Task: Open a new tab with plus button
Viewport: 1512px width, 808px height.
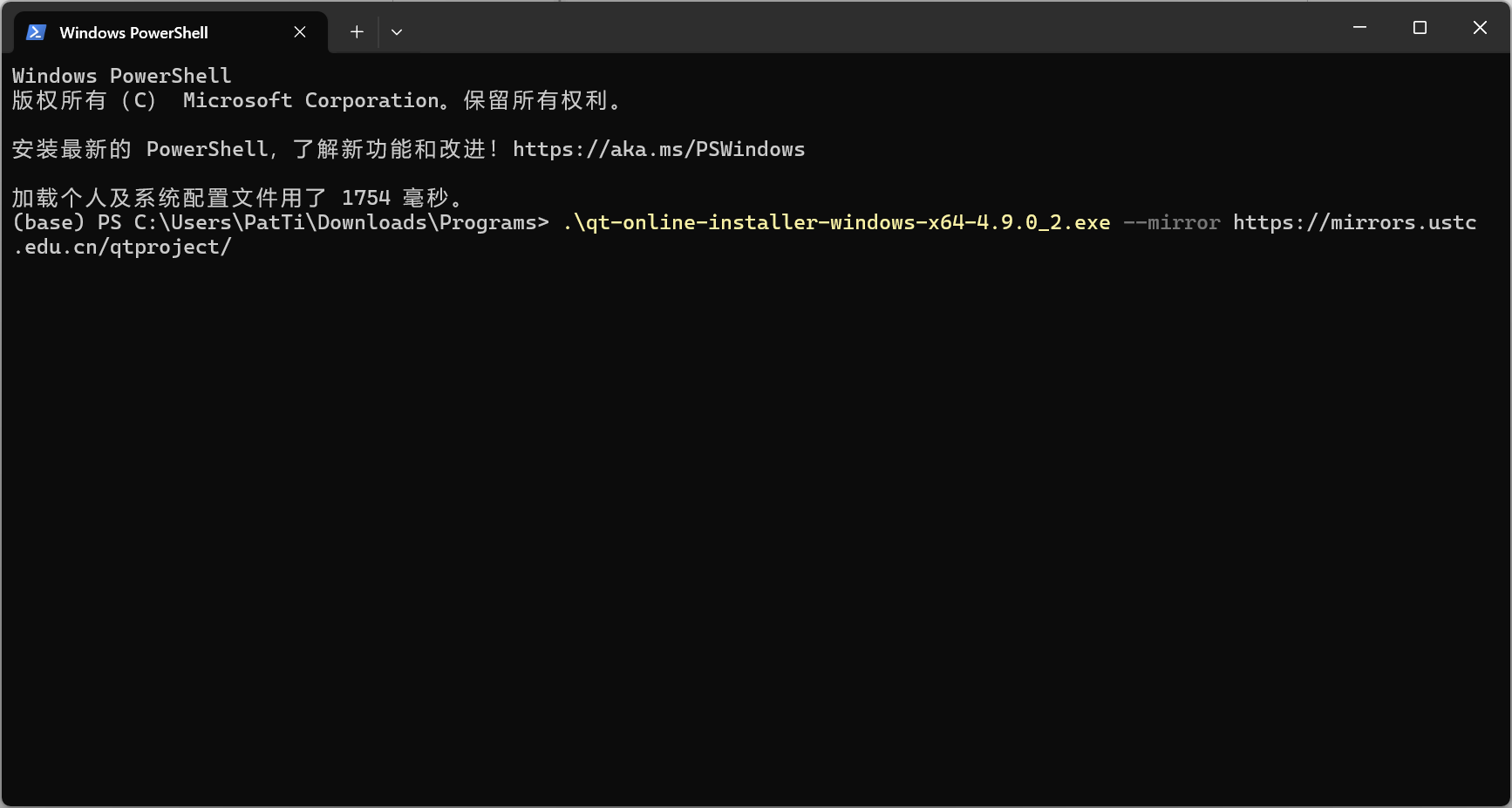Action: [357, 32]
